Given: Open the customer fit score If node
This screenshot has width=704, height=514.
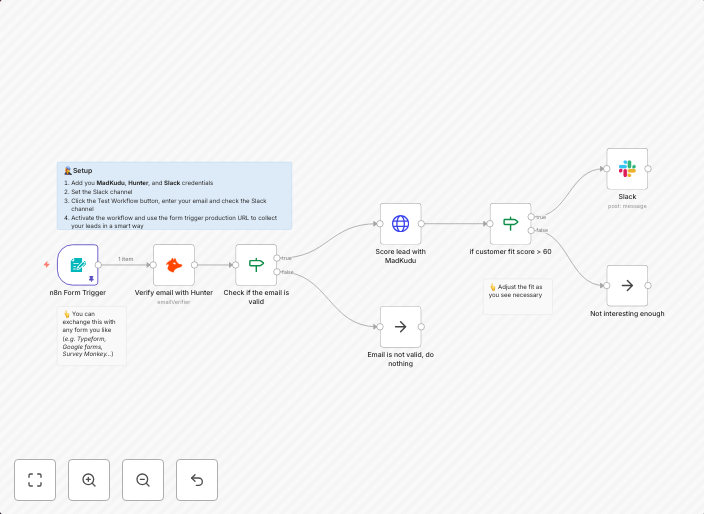Looking at the screenshot, I should [x=510, y=224].
